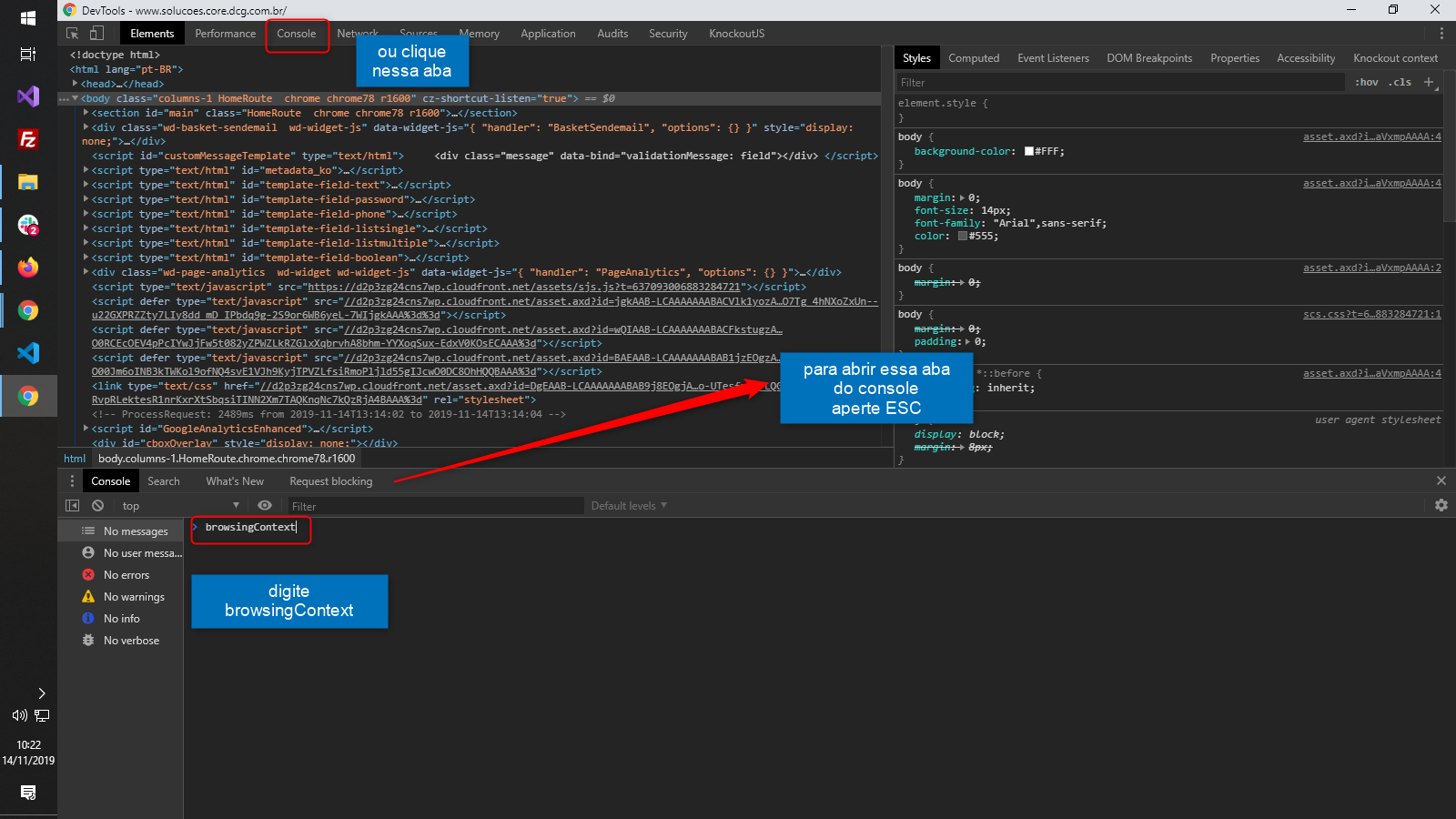This screenshot has height=819, width=1456.
Task: Open Visual Studio from the taskbar
Action: click(28, 96)
